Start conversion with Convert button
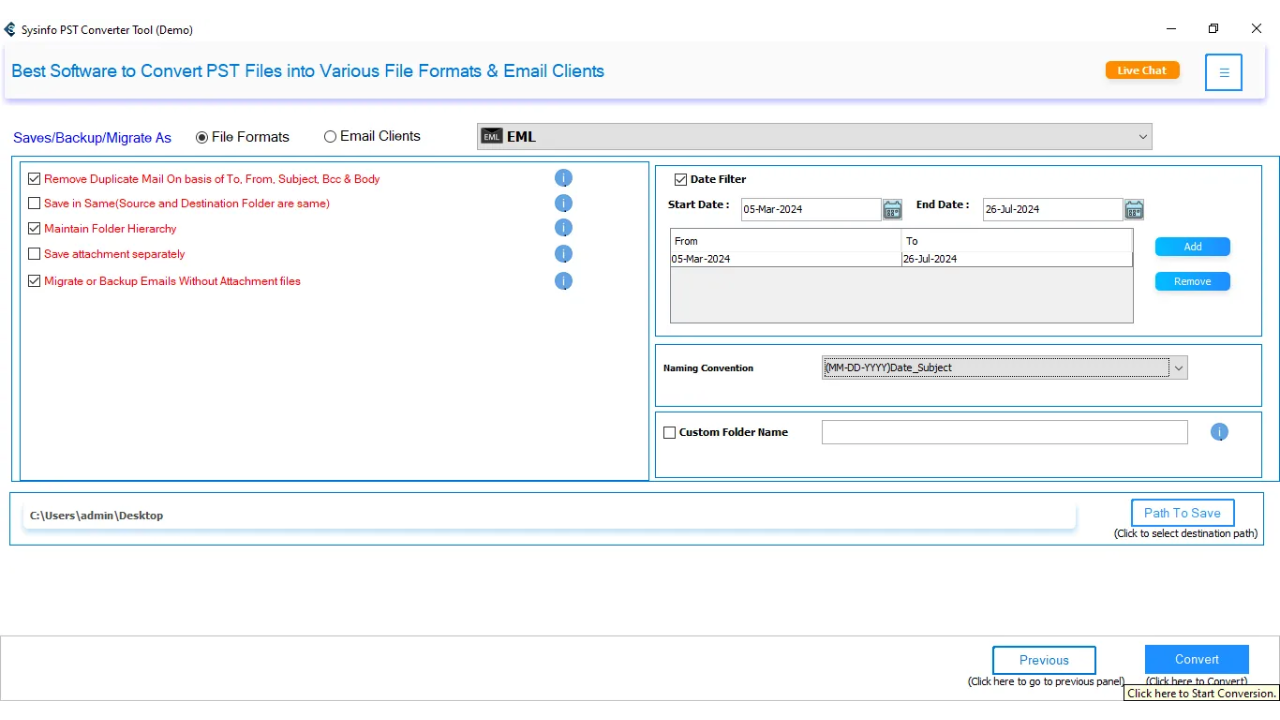Viewport: 1280px width, 720px height. click(x=1196, y=660)
